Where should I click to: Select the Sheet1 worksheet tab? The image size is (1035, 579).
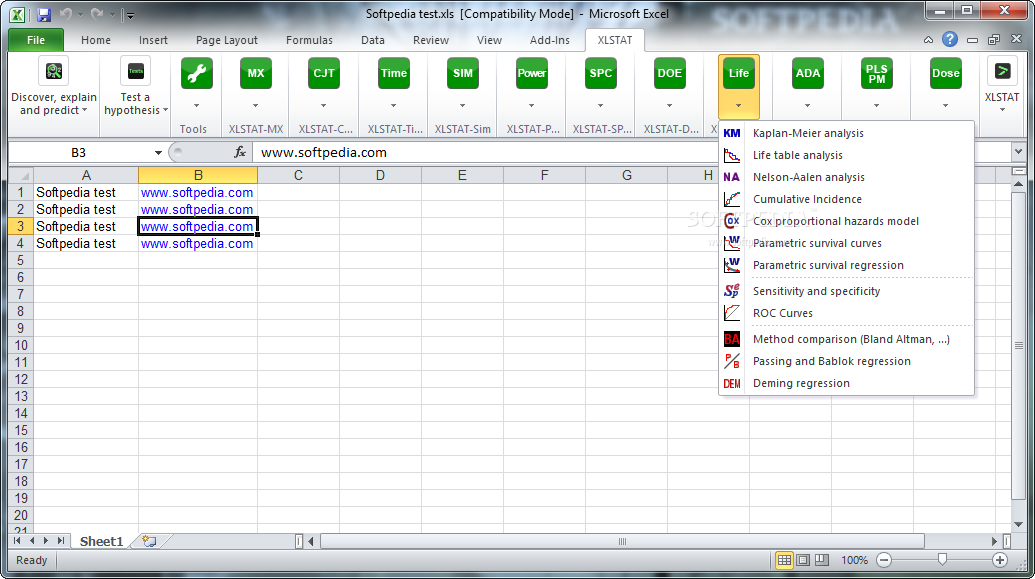102,541
